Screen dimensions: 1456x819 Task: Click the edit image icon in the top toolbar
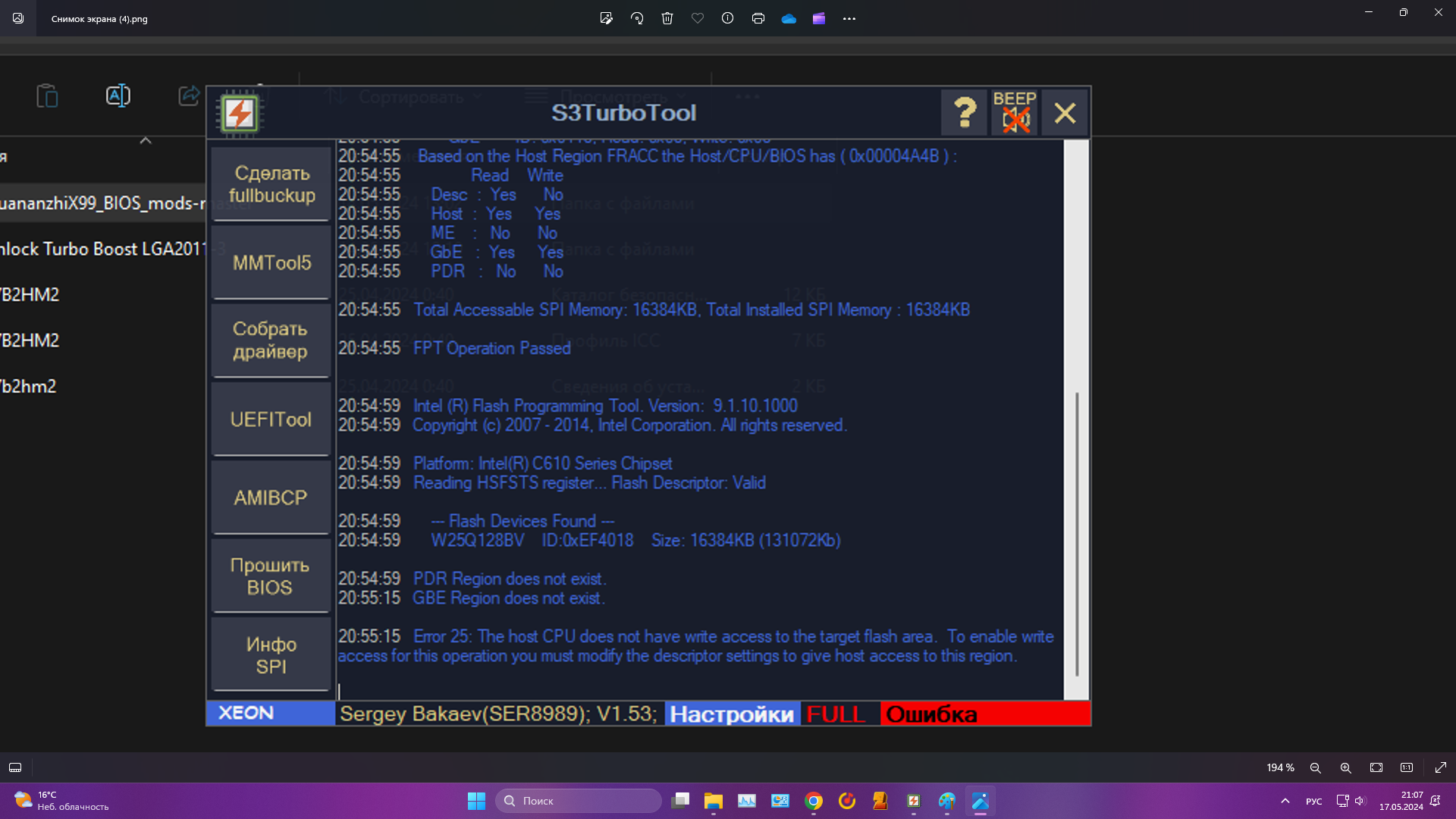pyautogui.click(x=606, y=18)
